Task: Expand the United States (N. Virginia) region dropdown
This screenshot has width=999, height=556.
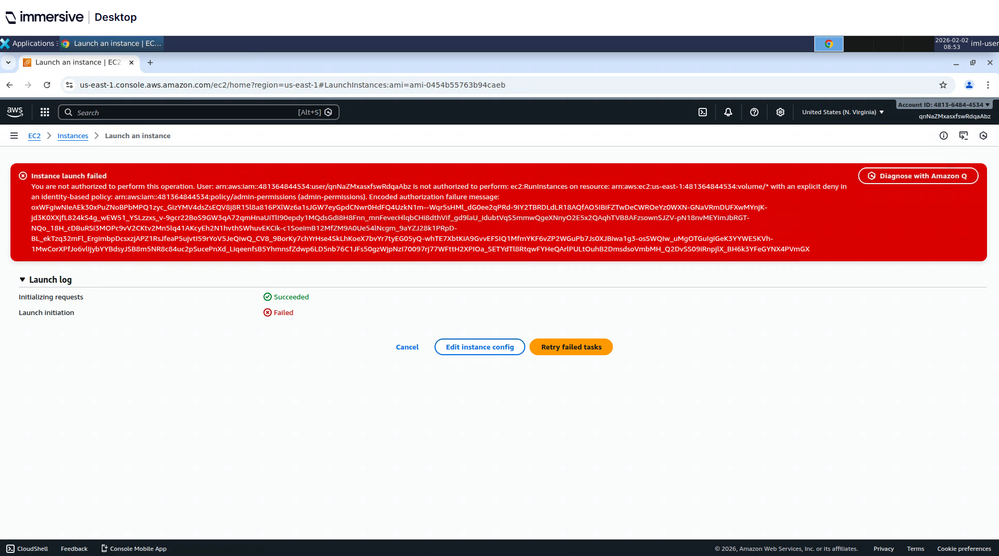Action: [x=843, y=112]
